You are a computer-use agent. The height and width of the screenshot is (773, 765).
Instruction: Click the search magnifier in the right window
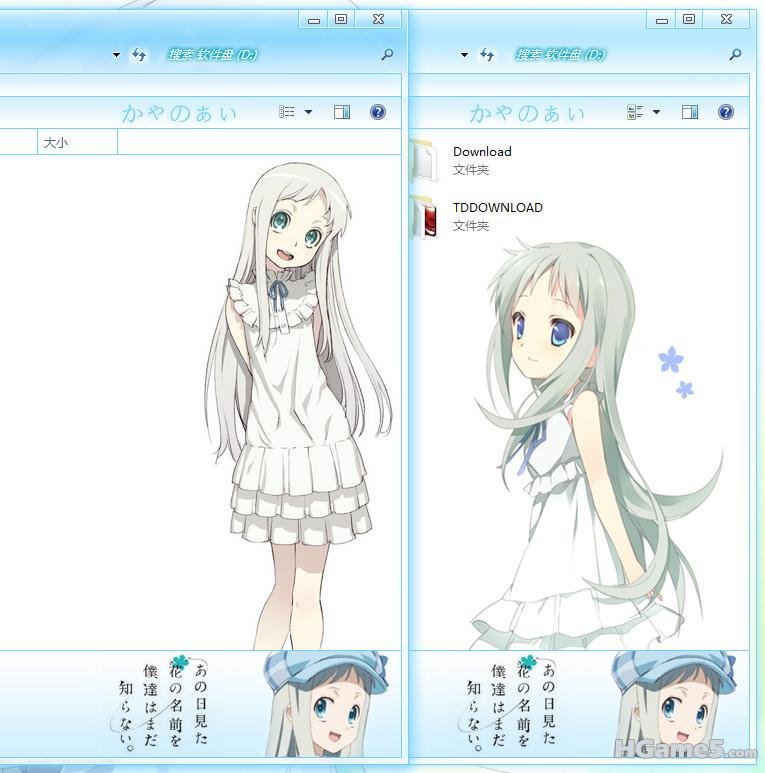[x=735, y=54]
